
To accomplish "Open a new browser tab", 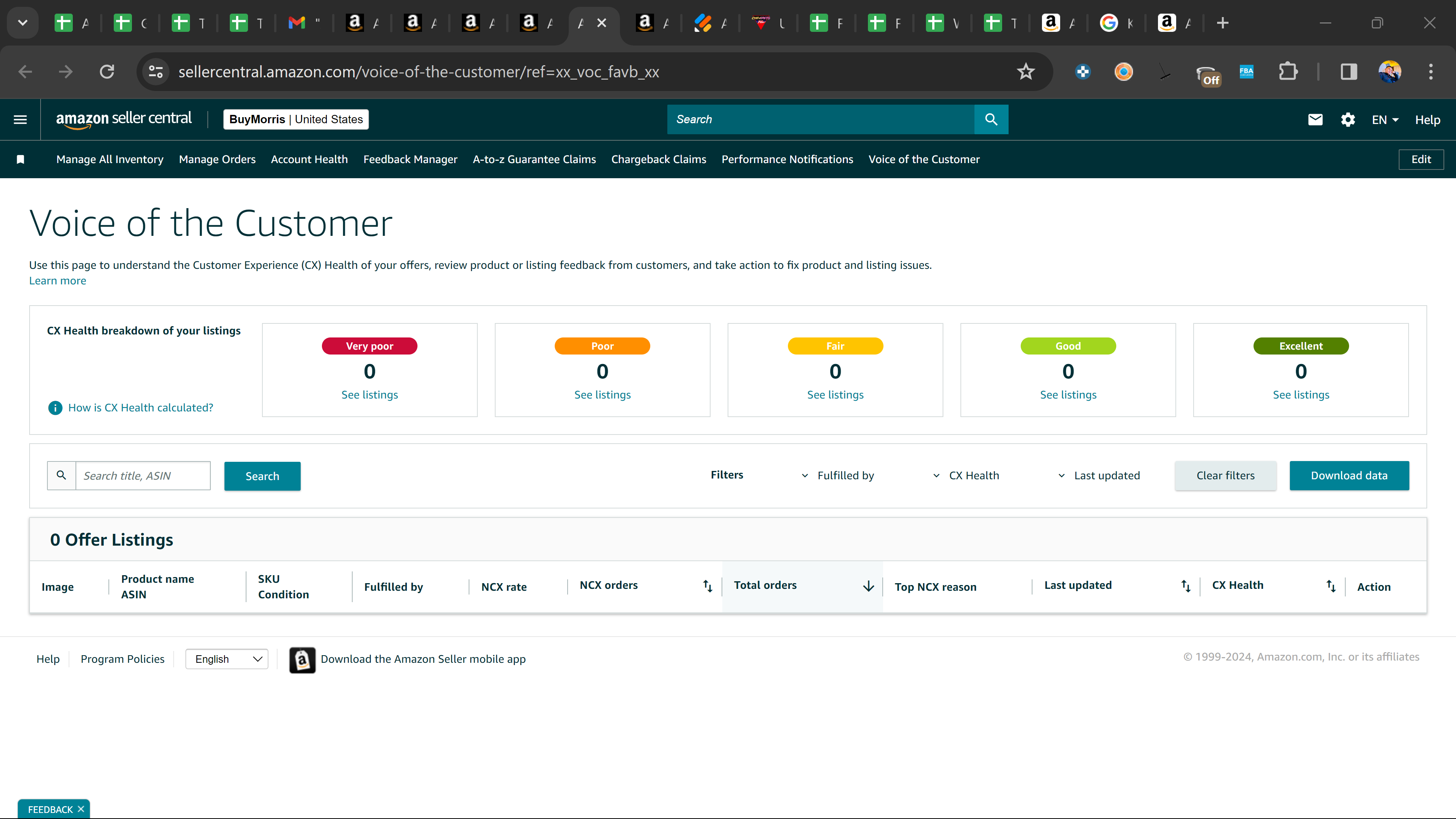I will [x=1222, y=23].
